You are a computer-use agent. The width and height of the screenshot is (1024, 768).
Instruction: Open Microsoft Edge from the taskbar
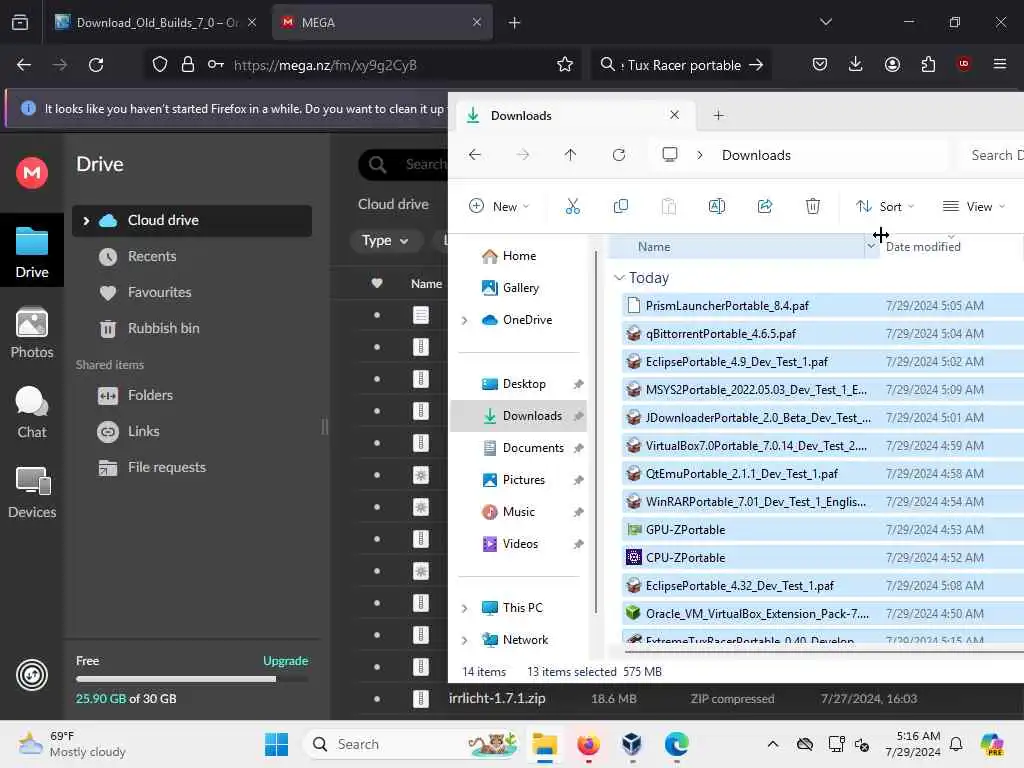point(677,744)
